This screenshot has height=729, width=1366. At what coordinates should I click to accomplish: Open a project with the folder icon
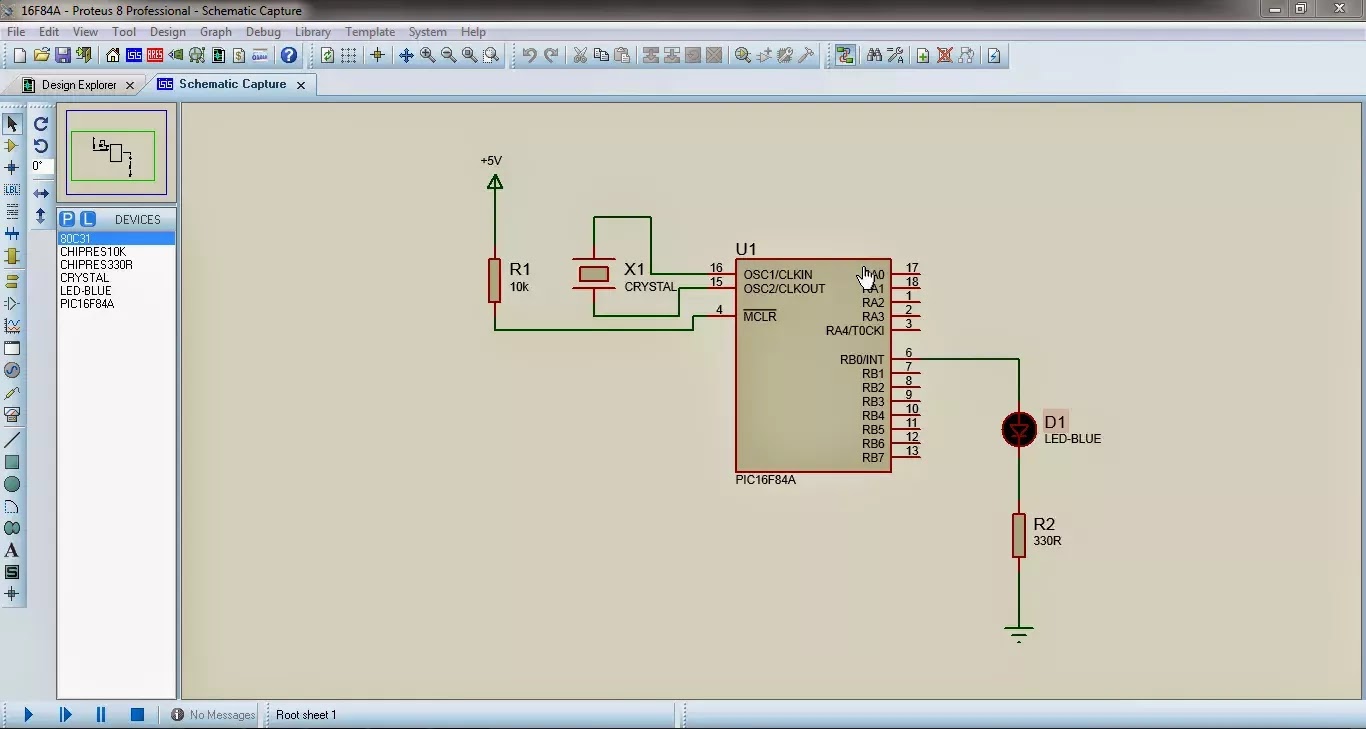[x=41, y=55]
